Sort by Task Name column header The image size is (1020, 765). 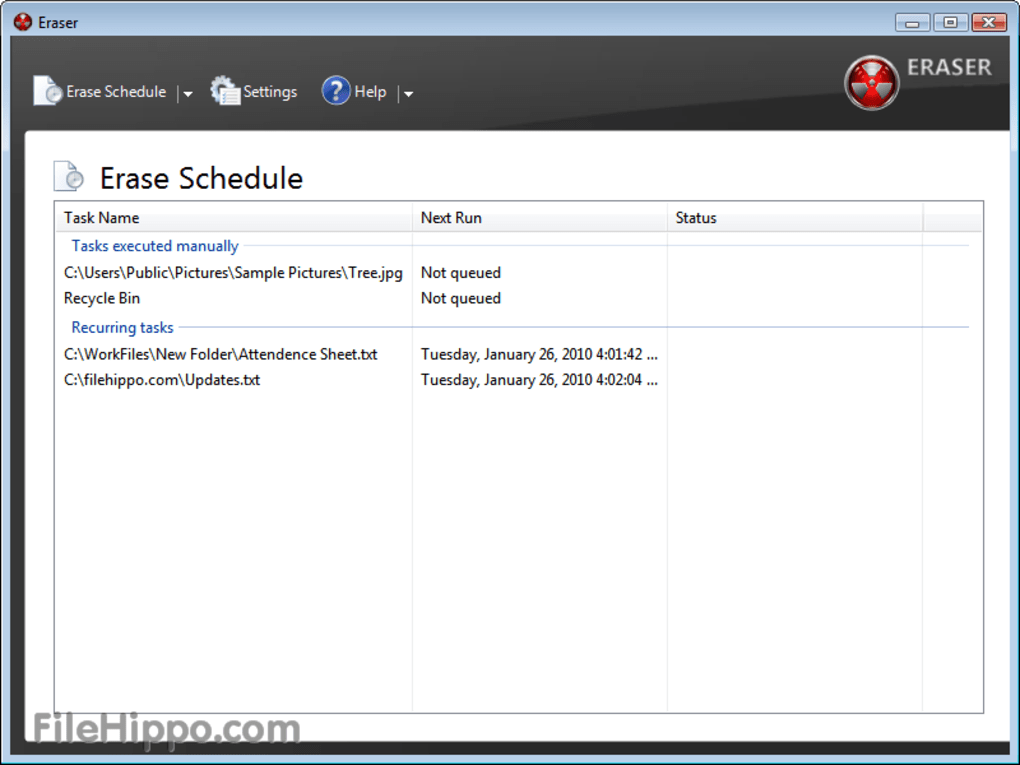click(102, 218)
